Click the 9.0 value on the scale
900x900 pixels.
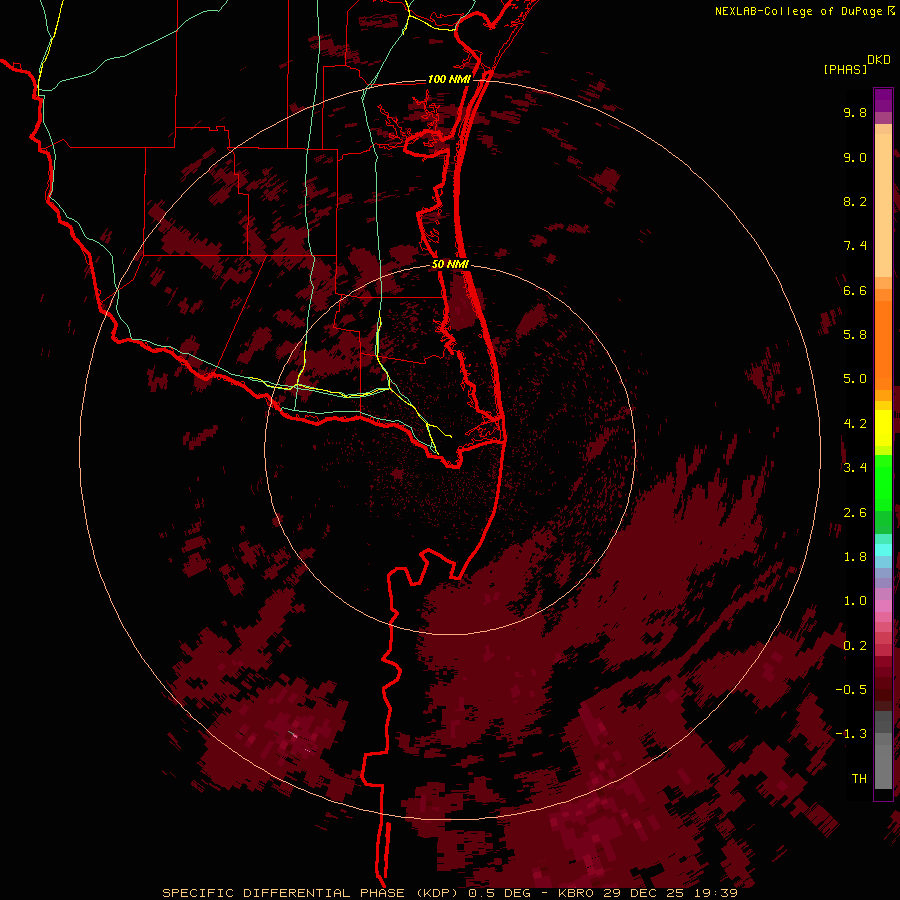855,157
